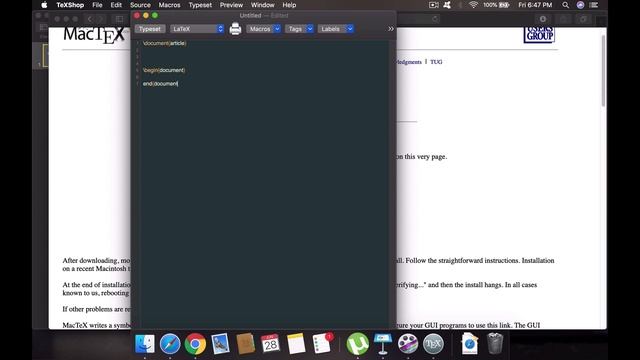Click the printer icon in TeXShop toolbar
640x360 pixels.
click(235, 29)
